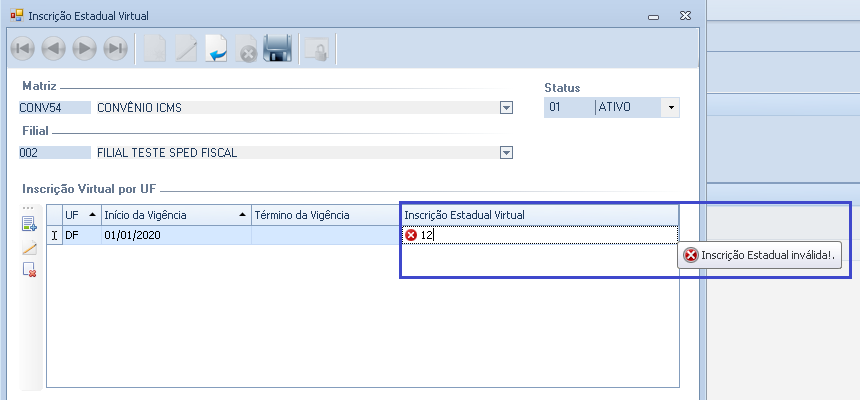This screenshot has height=400, width=860.
Task: Go to the next record
Action: [84, 48]
